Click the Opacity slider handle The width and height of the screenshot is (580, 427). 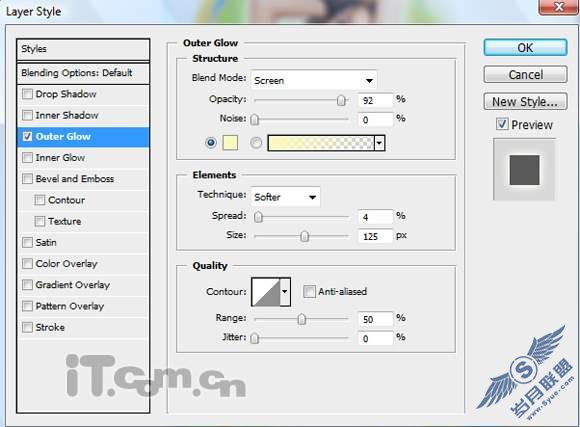[x=341, y=100]
